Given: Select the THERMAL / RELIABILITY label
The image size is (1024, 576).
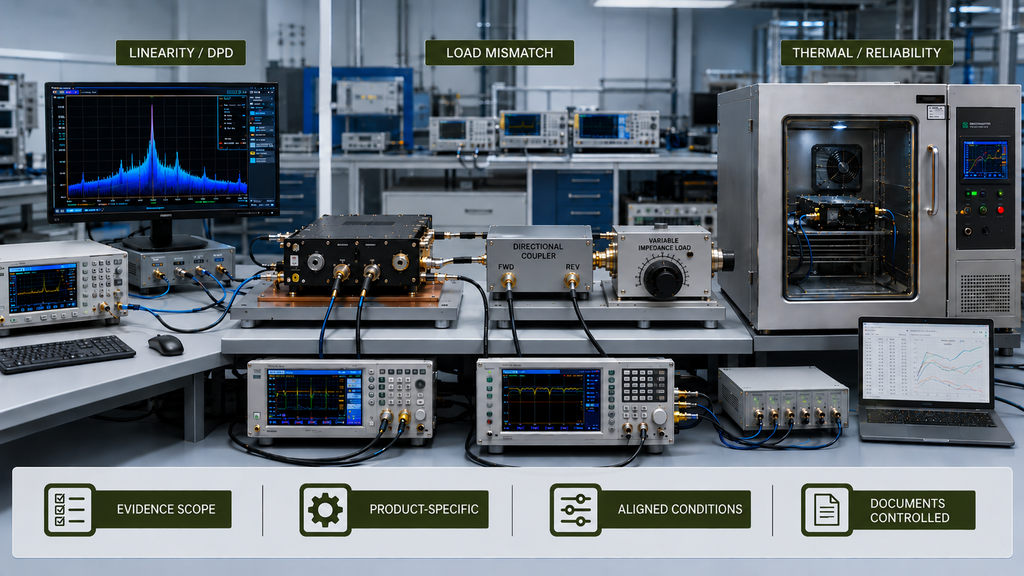Looking at the screenshot, I should click(867, 53).
